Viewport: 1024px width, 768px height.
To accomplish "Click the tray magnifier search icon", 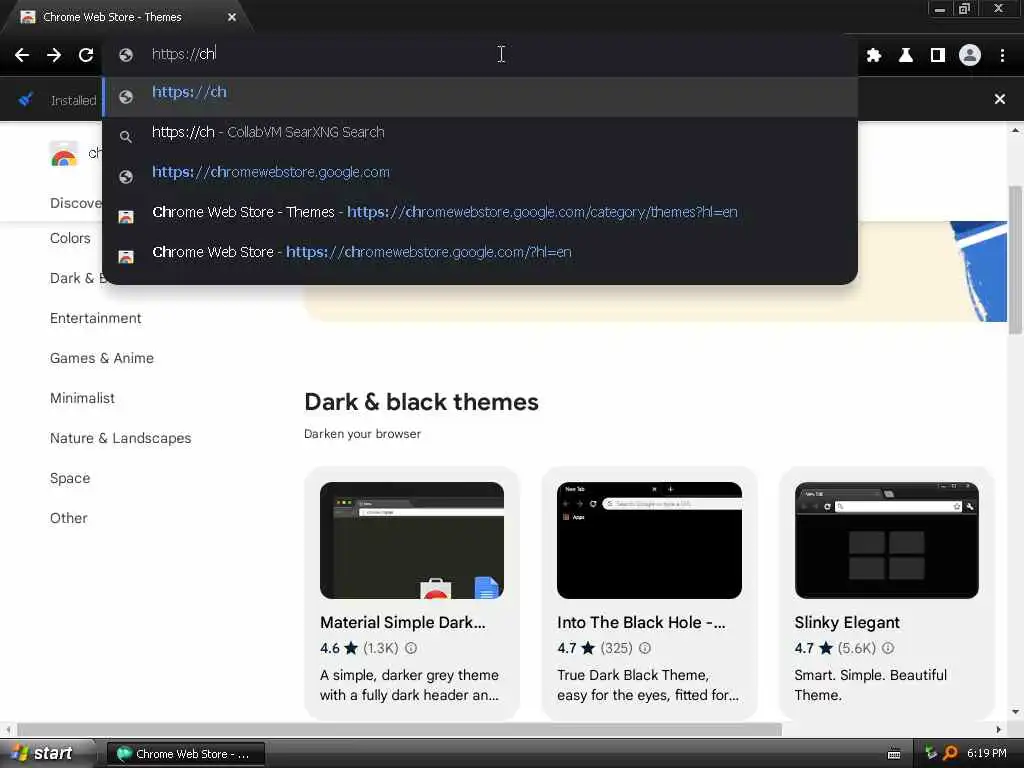I will [x=950, y=754].
